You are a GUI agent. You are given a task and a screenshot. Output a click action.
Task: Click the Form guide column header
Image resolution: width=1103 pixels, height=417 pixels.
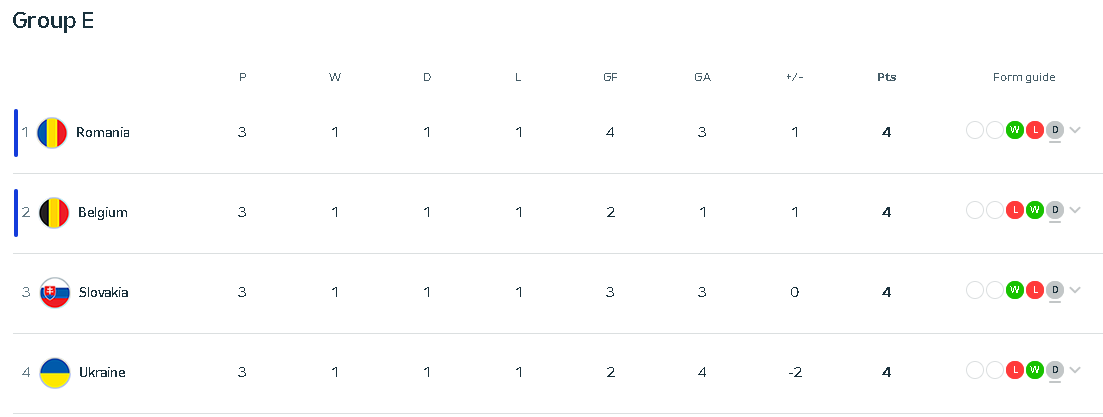click(1024, 77)
